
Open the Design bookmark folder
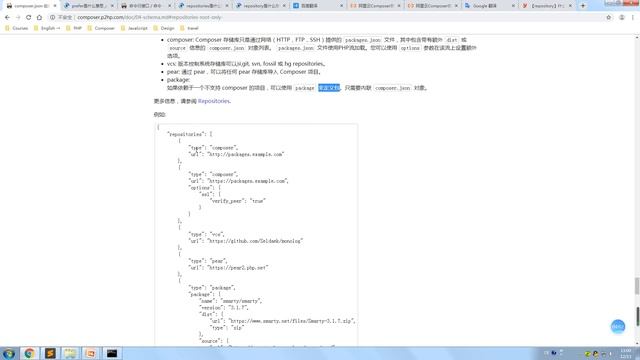pos(164,28)
